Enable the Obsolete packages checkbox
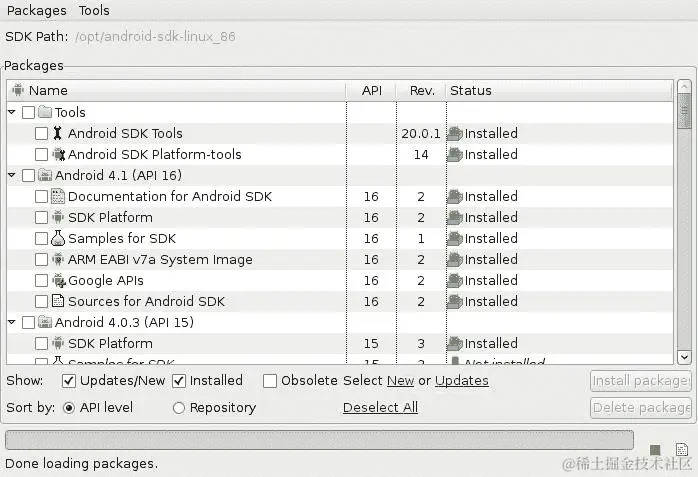The height and width of the screenshot is (477, 698). 270,381
